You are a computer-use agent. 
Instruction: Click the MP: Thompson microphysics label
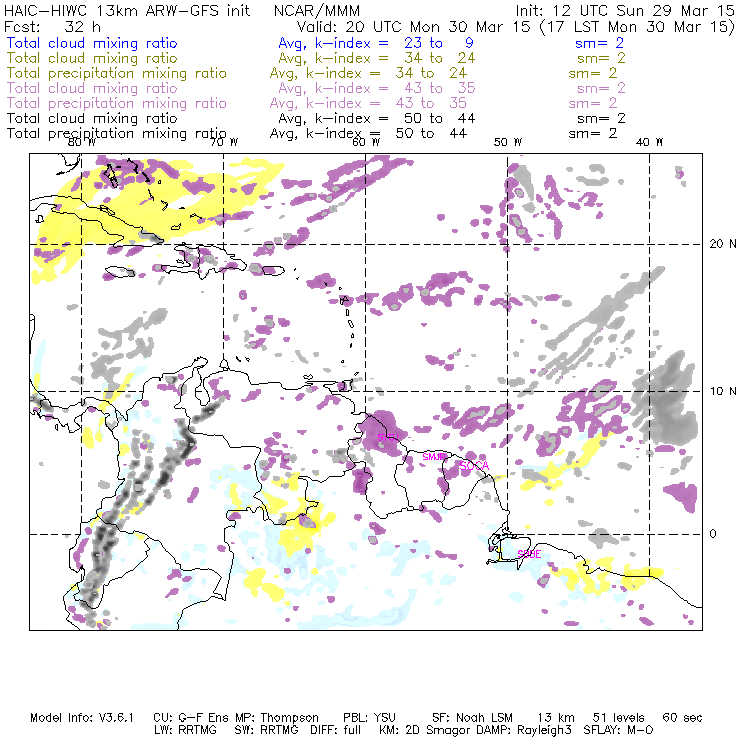pyautogui.click(x=277, y=718)
